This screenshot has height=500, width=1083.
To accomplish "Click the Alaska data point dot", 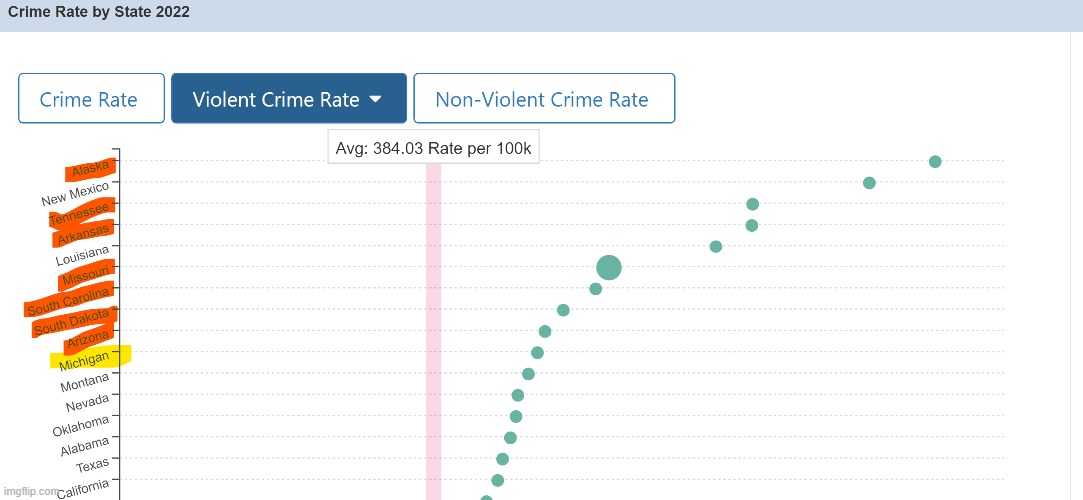I will [x=935, y=162].
